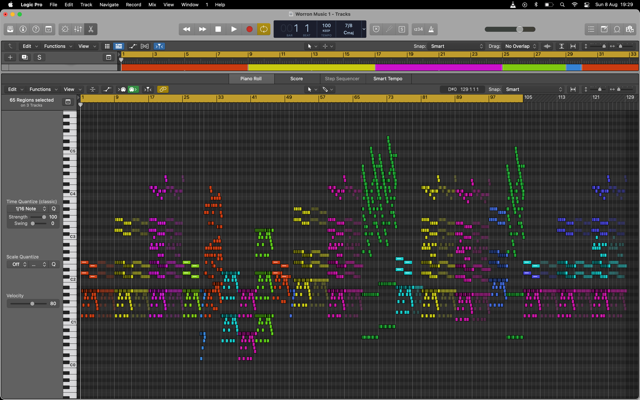The width and height of the screenshot is (640, 400).
Task: Open the Piano Roll Functions menu
Action: 43,89
